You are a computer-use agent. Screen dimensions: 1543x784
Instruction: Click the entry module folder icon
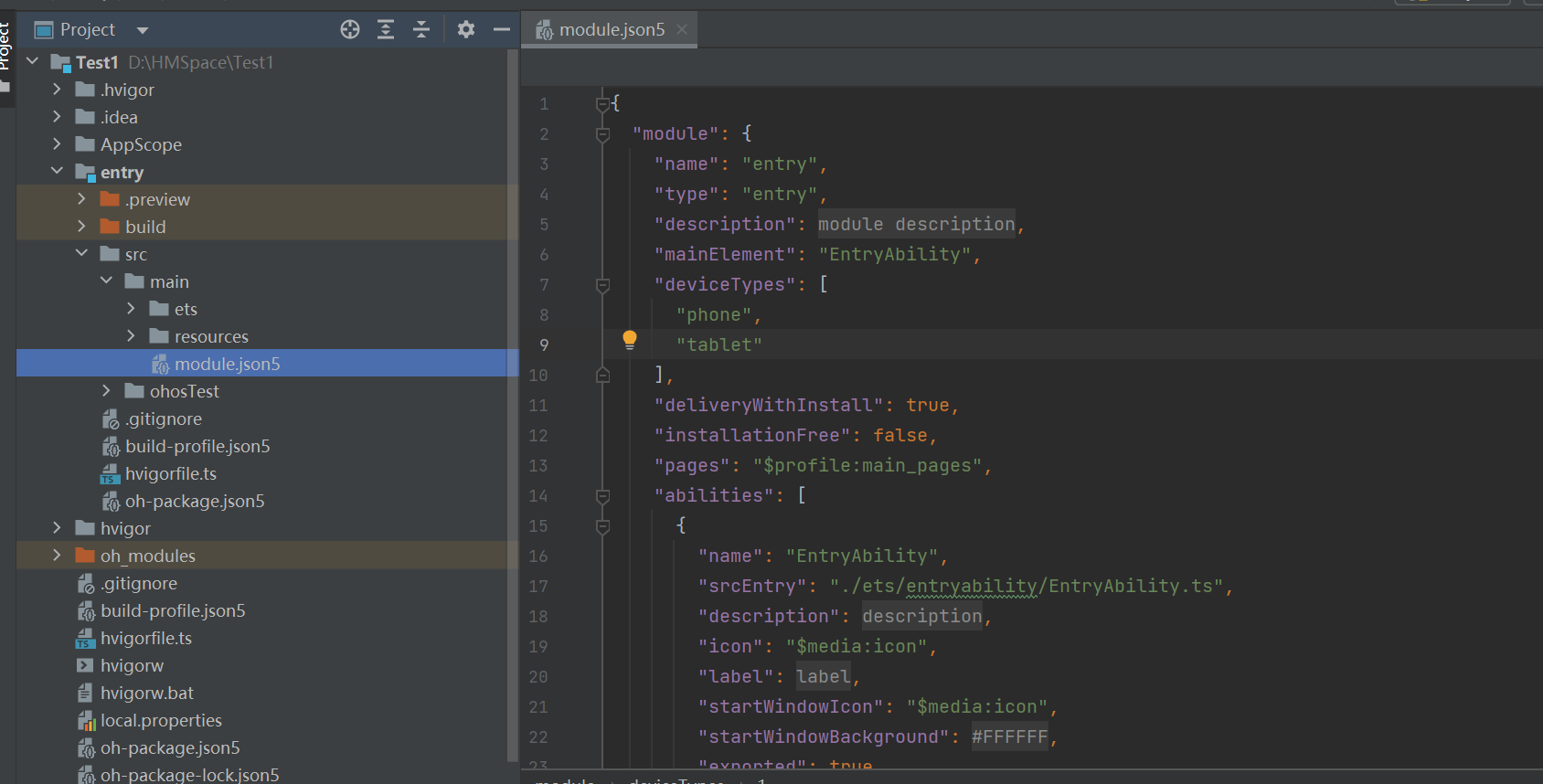point(85,172)
